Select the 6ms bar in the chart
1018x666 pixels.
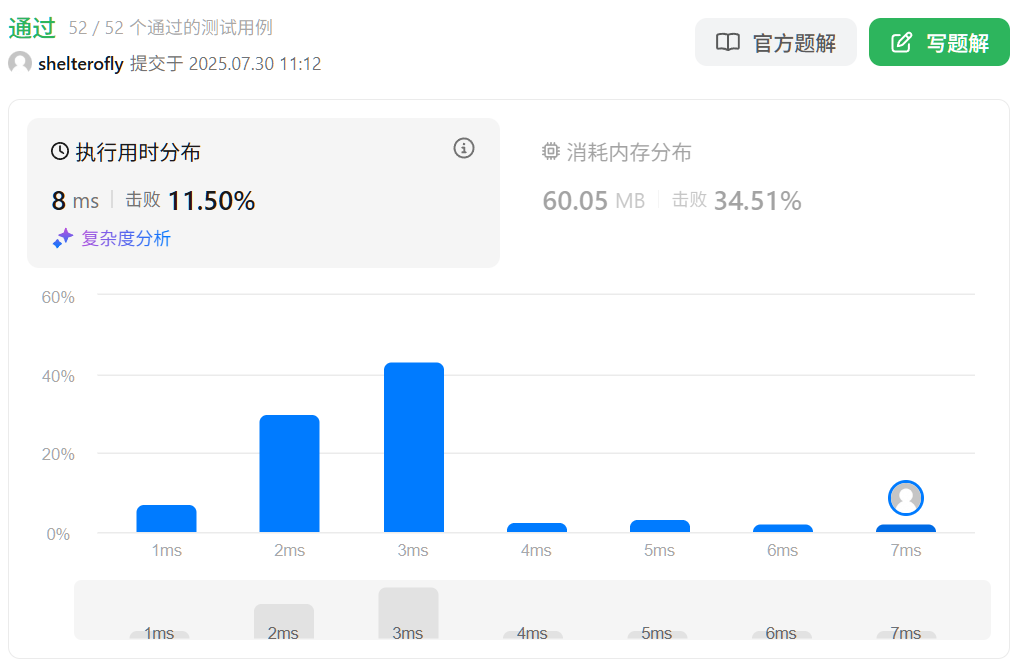[x=783, y=528]
